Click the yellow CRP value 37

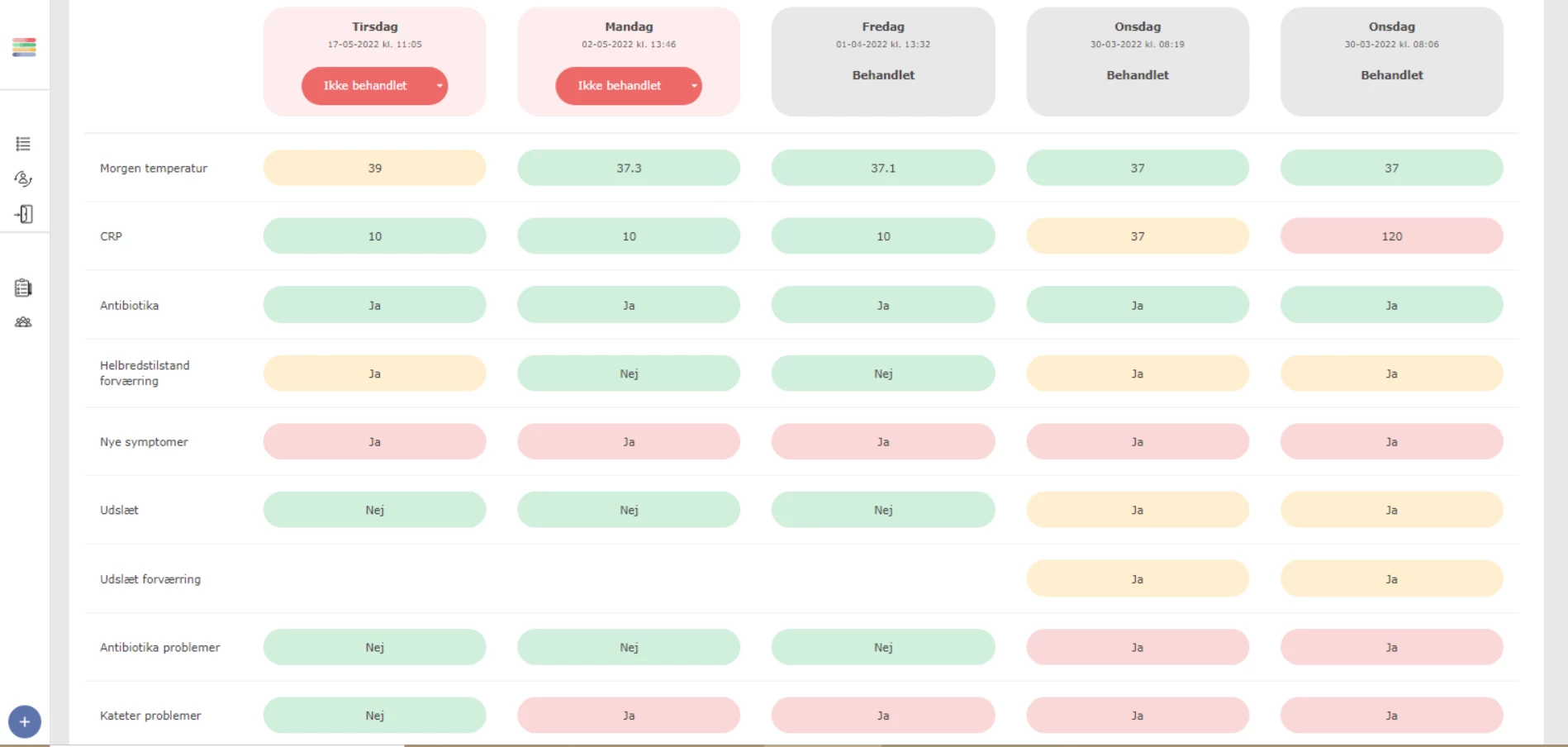pyautogui.click(x=1138, y=236)
